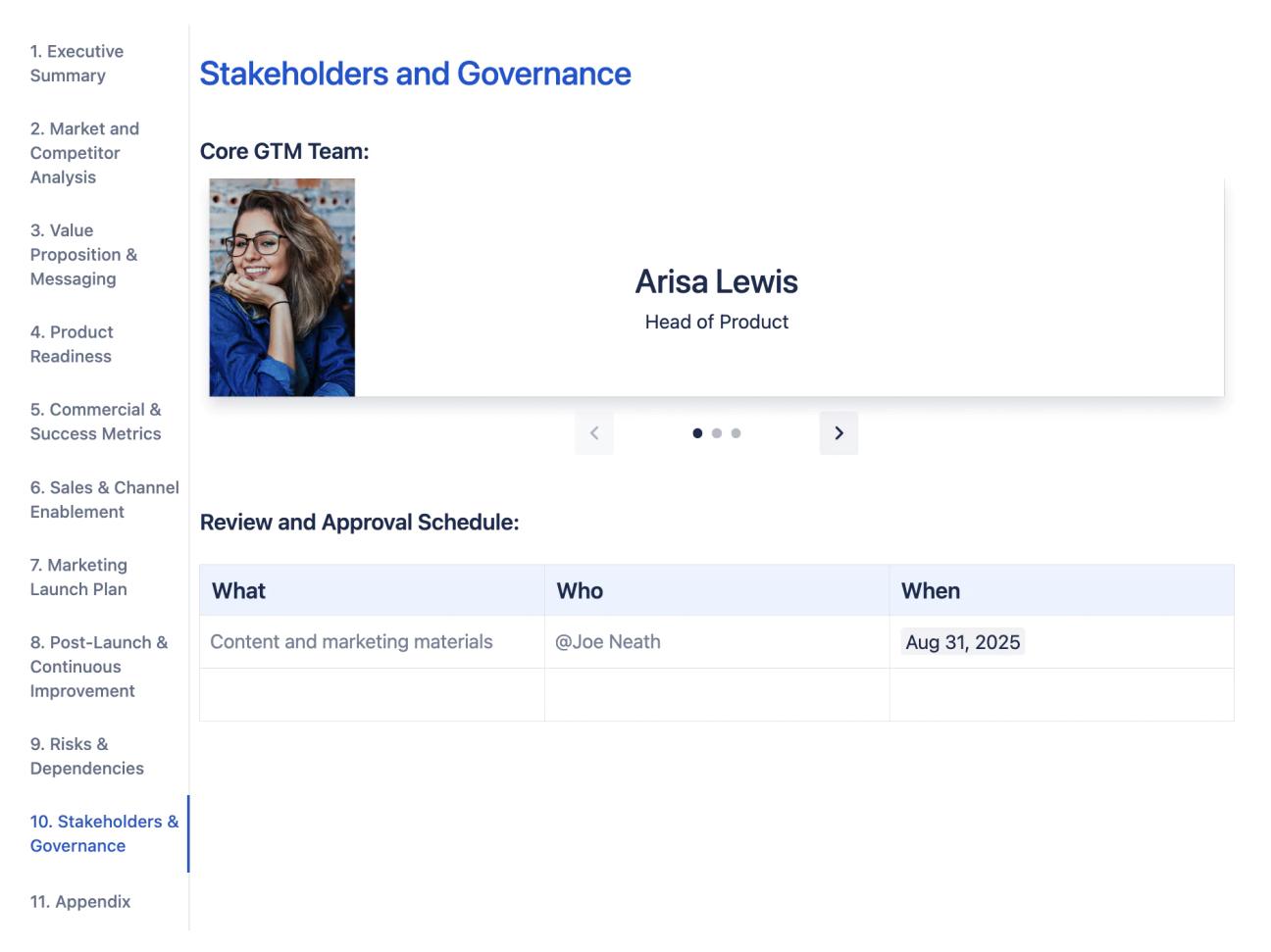Select the first carousel pagination dot
The image size is (1271, 952).
click(696, 431)
